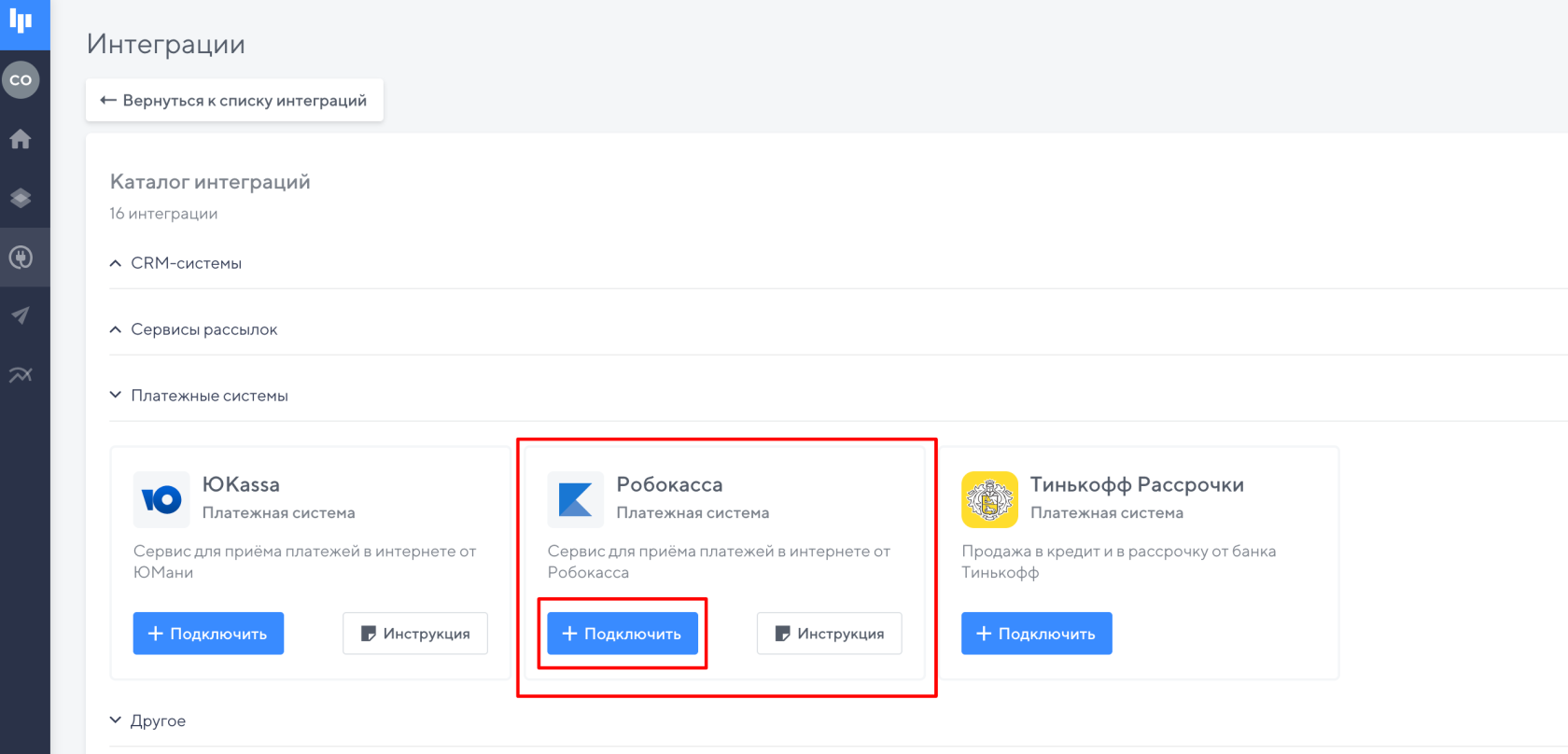Go to the home icon in the sidebar
The height and width of the screenshot is (754, 1568).
(21, 140)
